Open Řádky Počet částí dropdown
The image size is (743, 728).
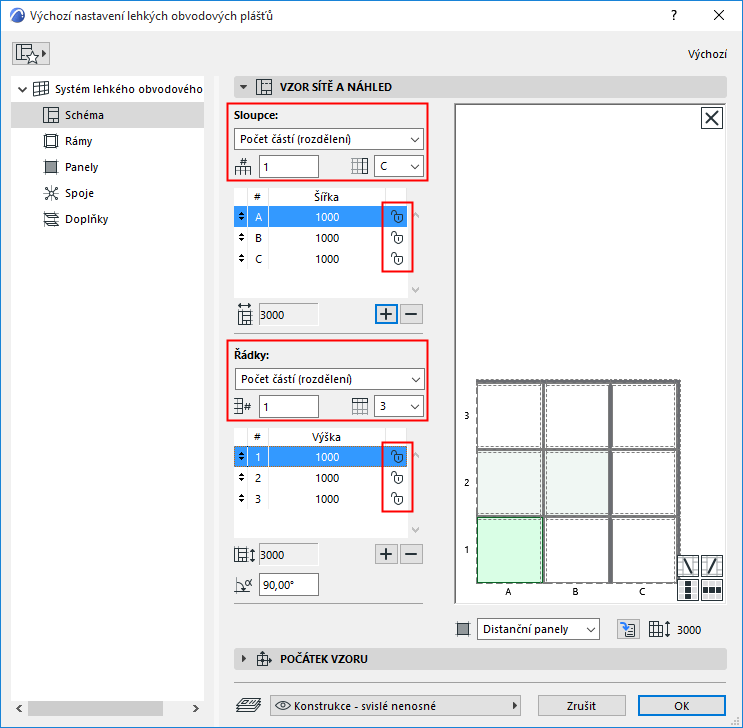329,379
